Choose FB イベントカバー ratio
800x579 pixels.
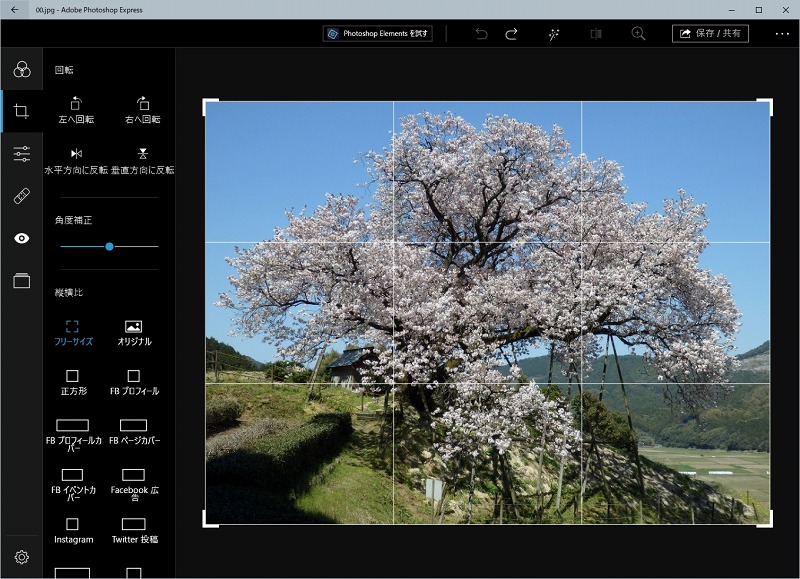73,485
